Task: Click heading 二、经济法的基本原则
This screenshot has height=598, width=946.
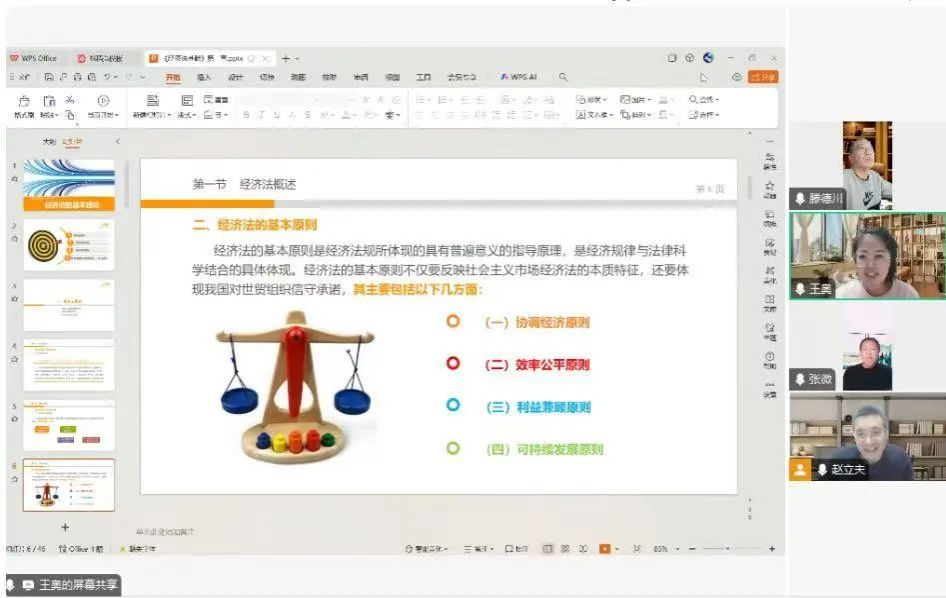Action: (x=255, y=225)
